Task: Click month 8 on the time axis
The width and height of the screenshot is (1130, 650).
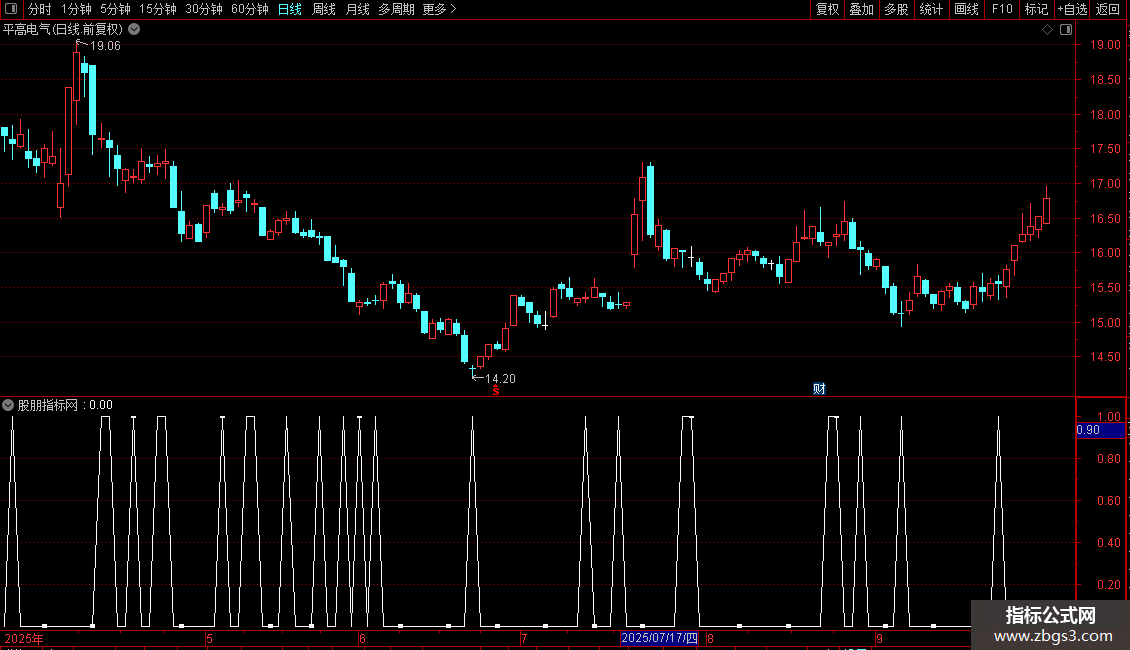Action: (x=710, y=638)
